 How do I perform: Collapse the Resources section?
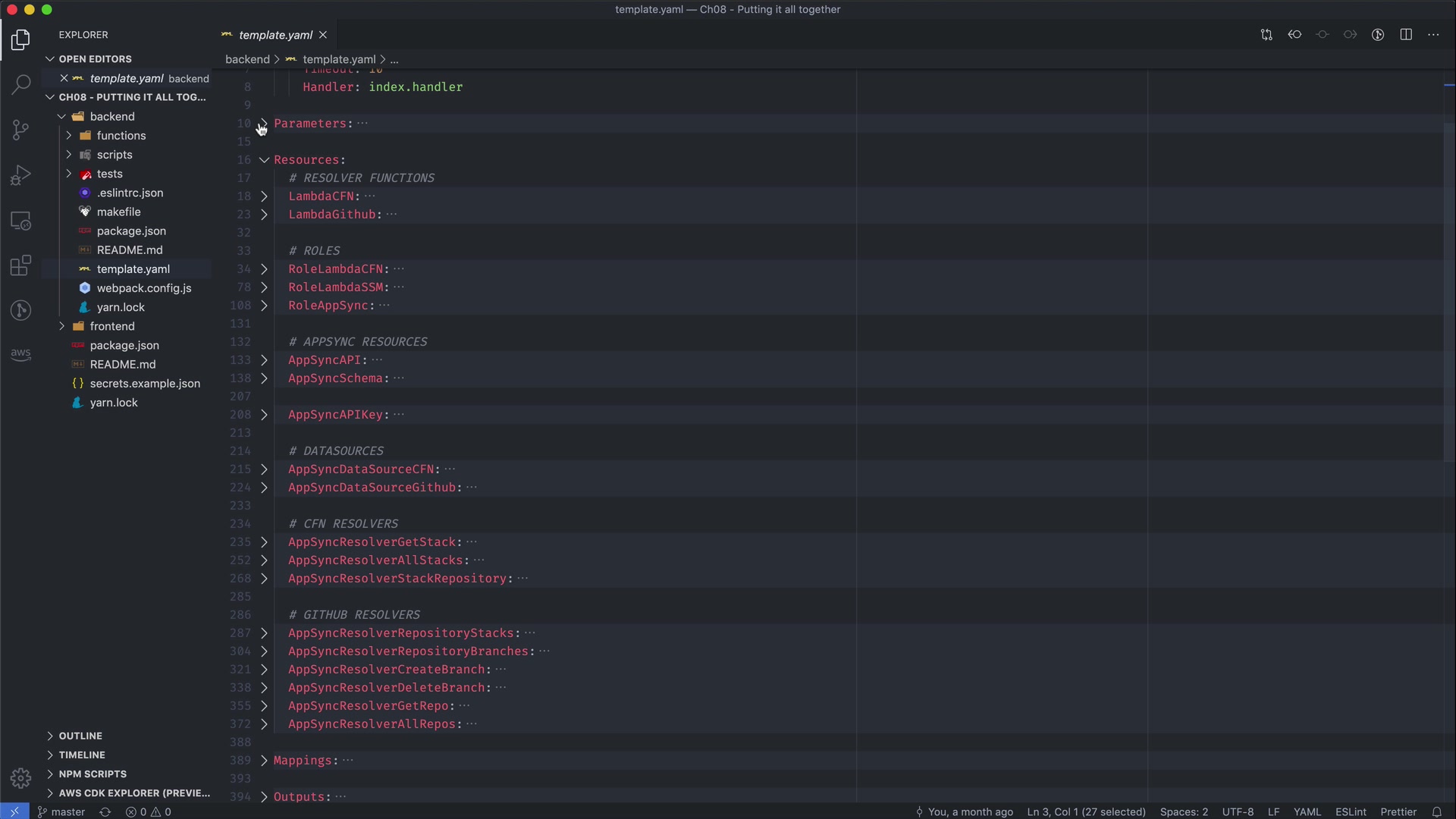pos(264,160)
